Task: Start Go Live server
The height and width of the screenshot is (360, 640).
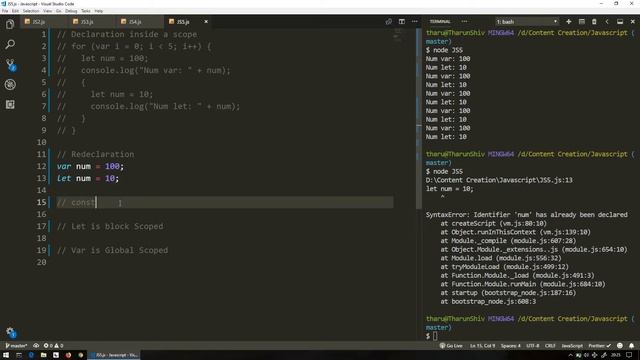Action: click(x=451, y=346)
